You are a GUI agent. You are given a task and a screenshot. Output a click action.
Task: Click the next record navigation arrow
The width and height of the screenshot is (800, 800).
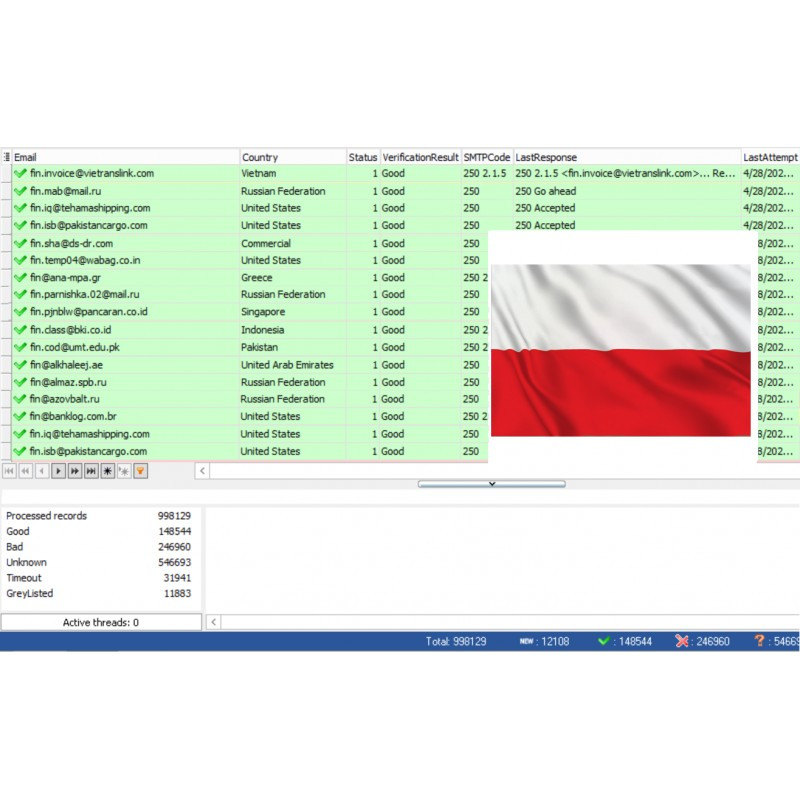(x=58, y=471)
